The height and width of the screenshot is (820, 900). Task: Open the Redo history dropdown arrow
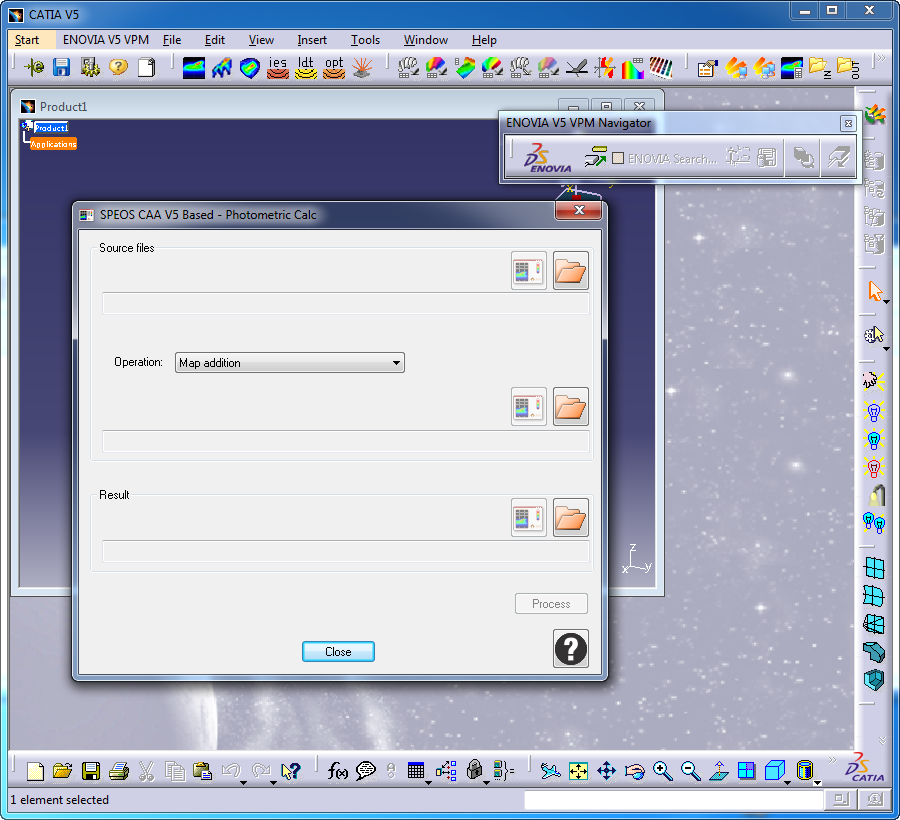coord(273,783)
